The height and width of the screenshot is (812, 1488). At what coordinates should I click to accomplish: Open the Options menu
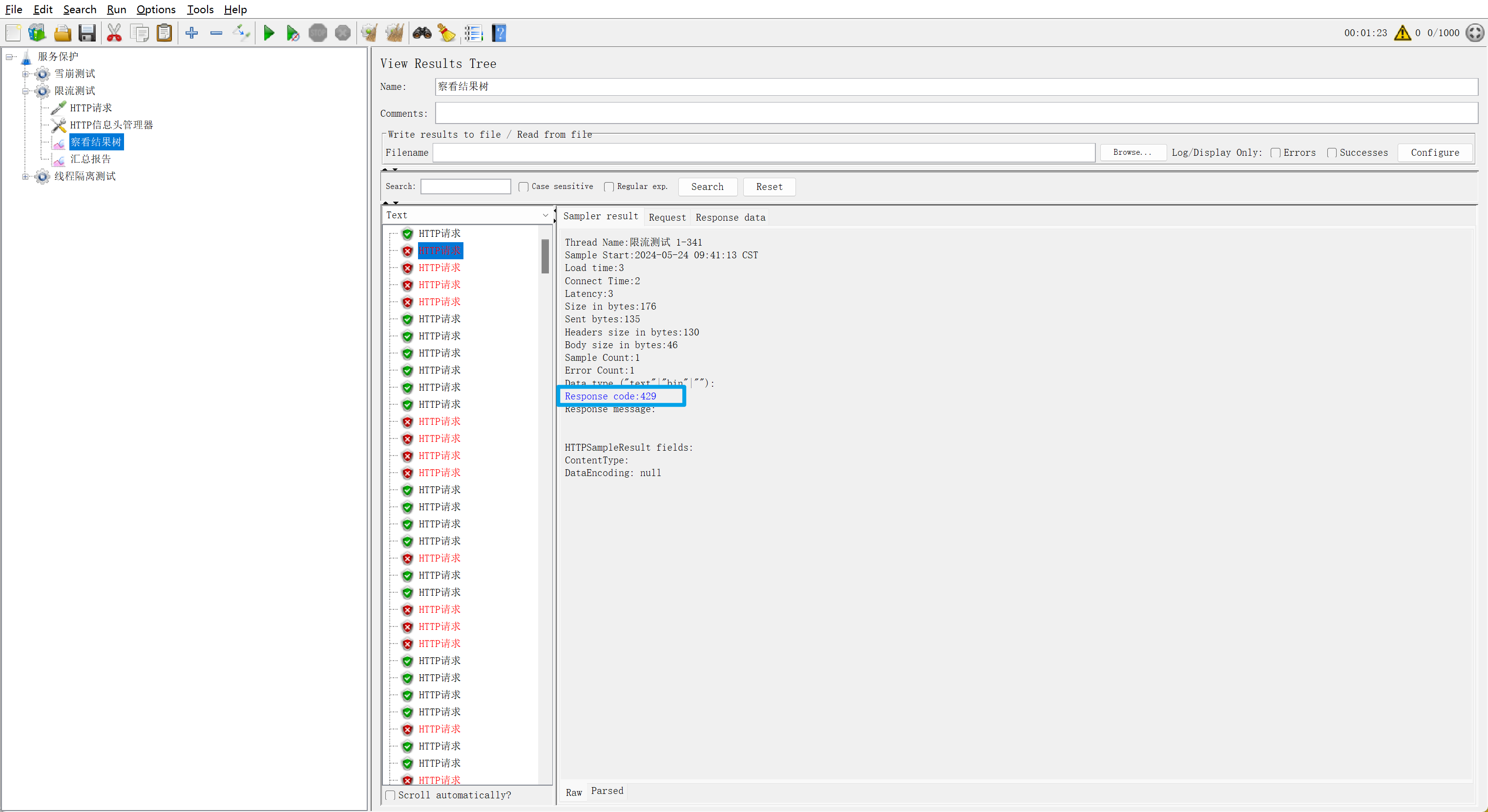point(155,9)
